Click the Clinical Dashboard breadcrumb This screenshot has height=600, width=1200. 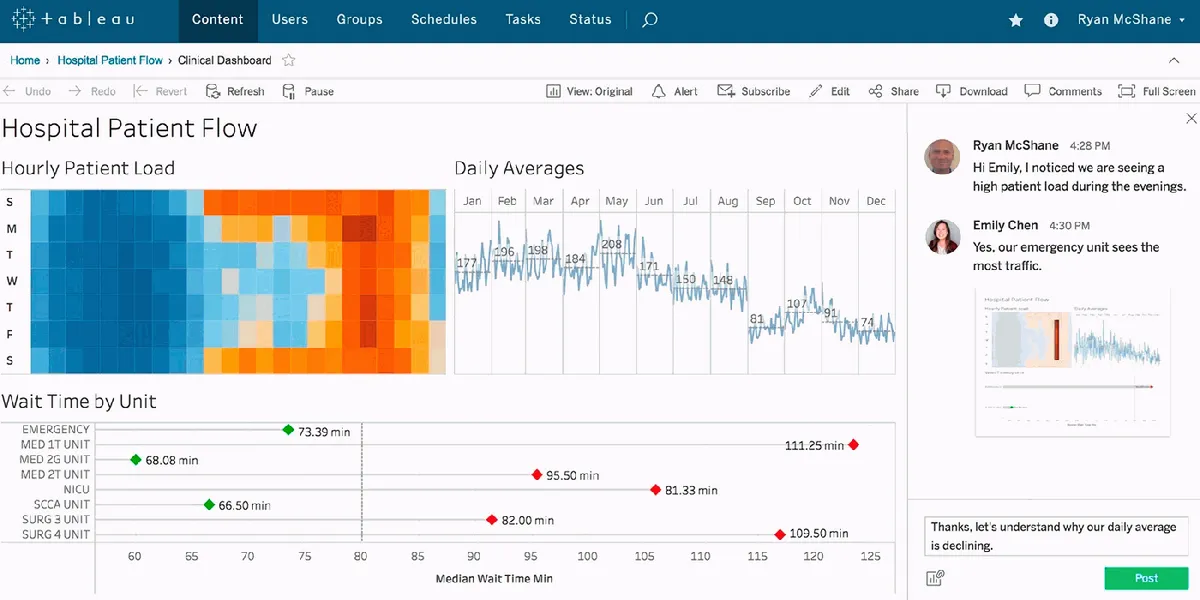[x=224, y=60]
